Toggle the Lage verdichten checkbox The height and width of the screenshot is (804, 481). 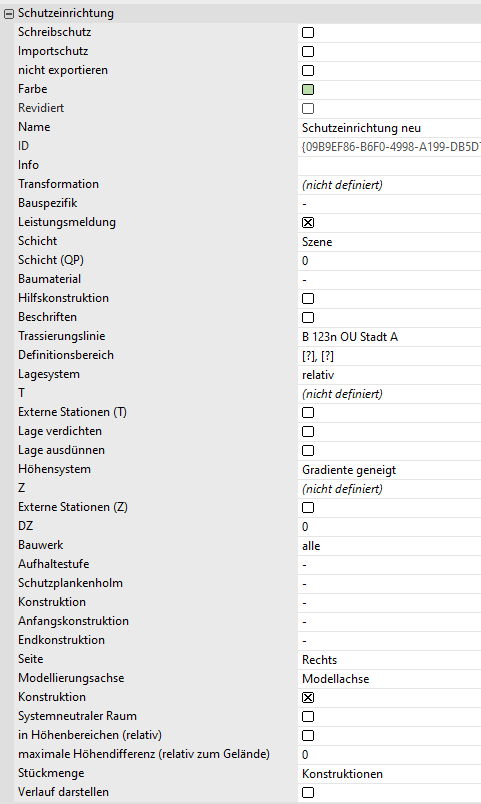pos(308,431)
